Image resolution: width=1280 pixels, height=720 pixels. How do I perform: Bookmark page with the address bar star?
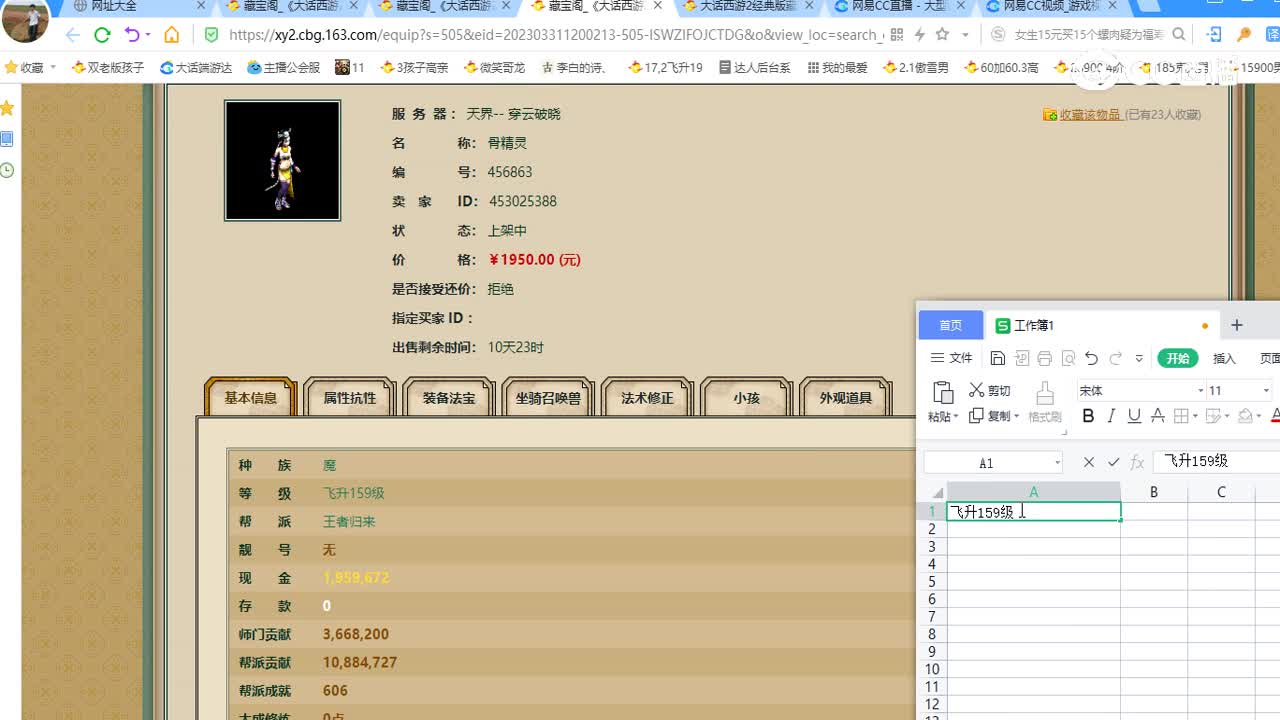click(942, 35)
